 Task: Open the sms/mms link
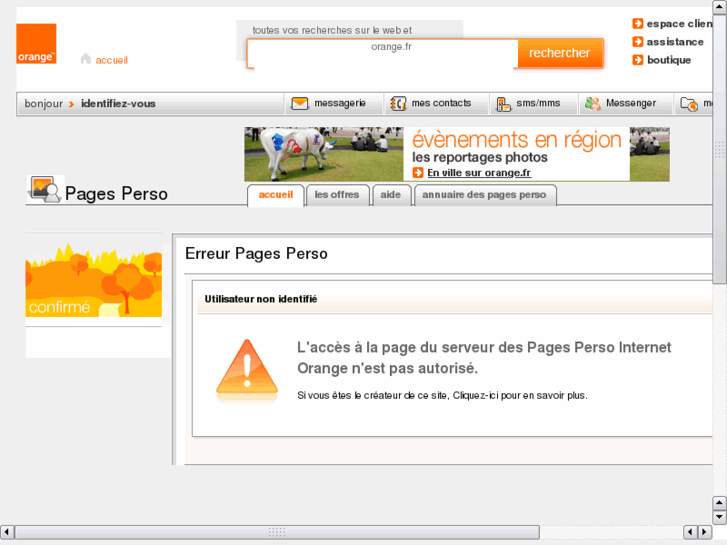(x=538, y=103)
